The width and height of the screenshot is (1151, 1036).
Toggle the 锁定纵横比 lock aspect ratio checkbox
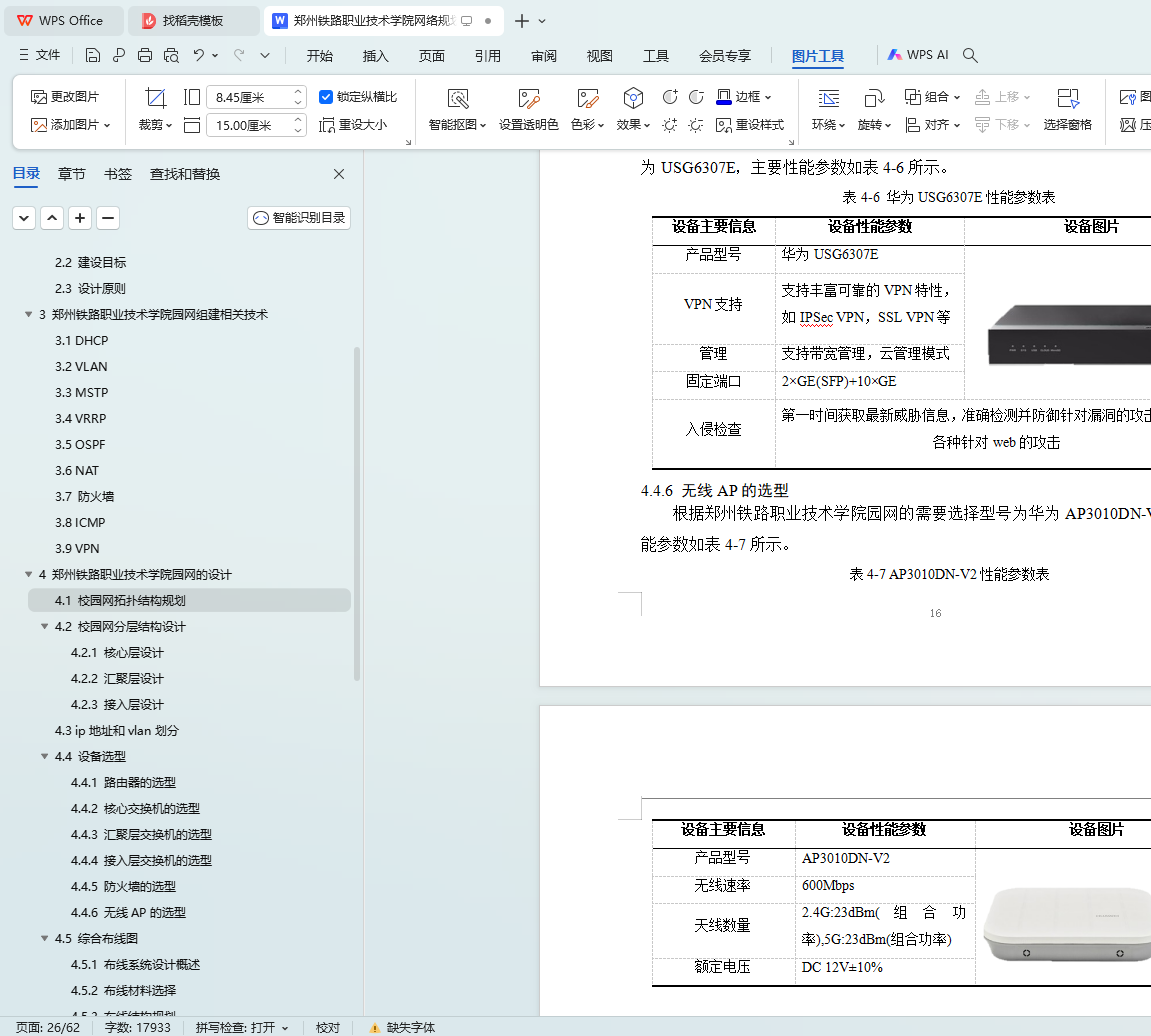326,97
